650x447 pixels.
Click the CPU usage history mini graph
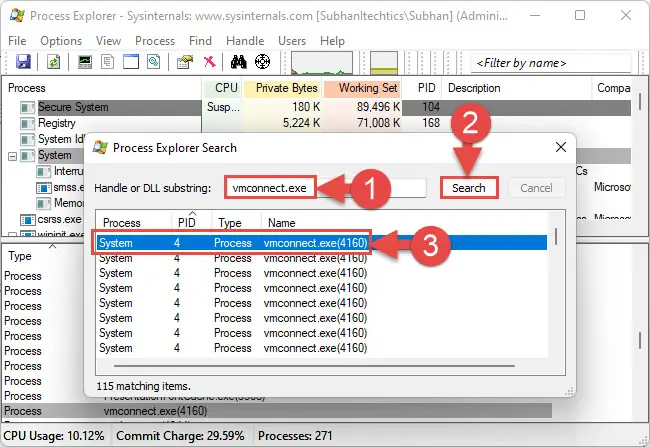322,63
